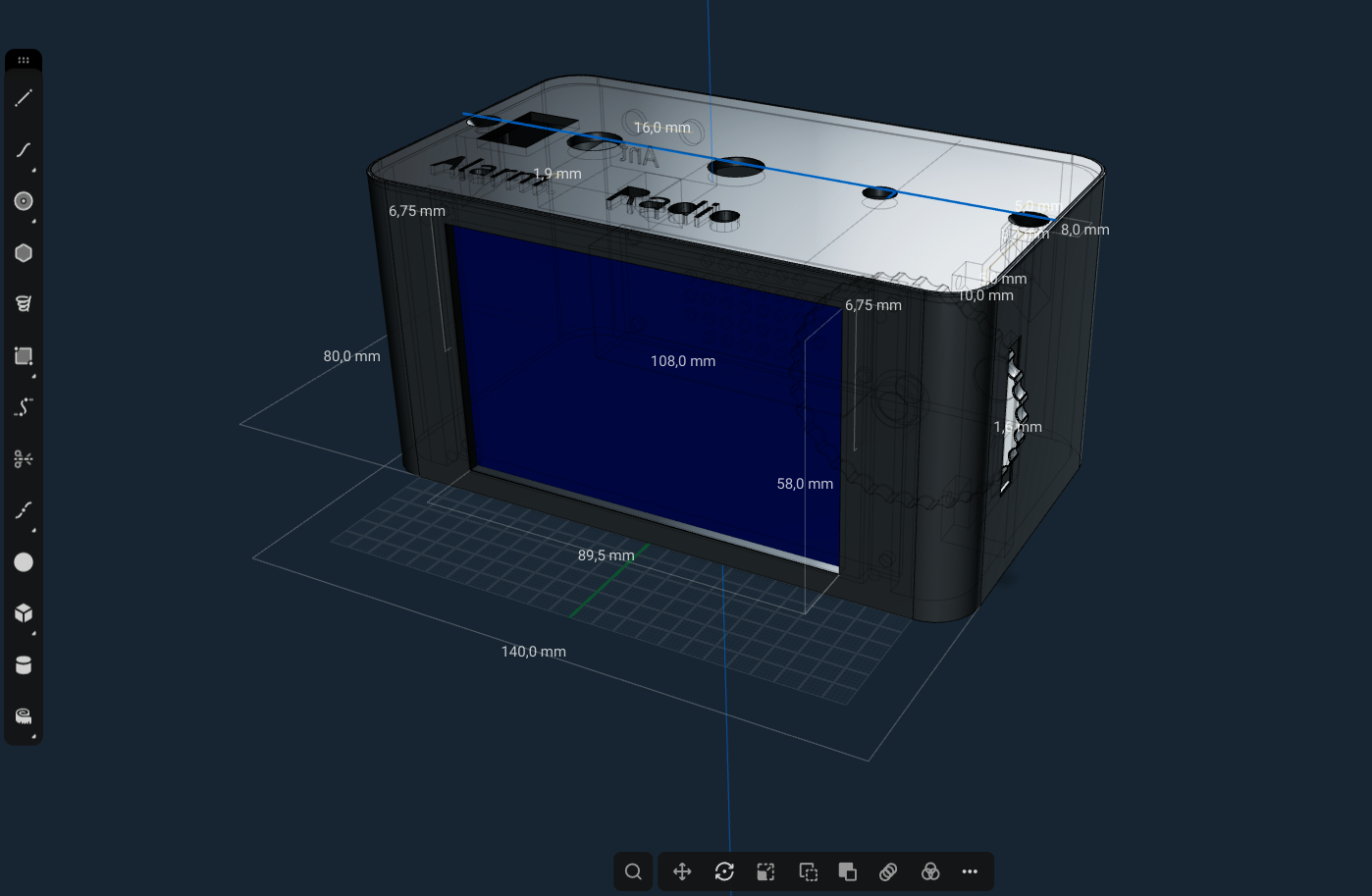Open the search command button
Viewport: 1372px width, 896px height.
(633, 871)
